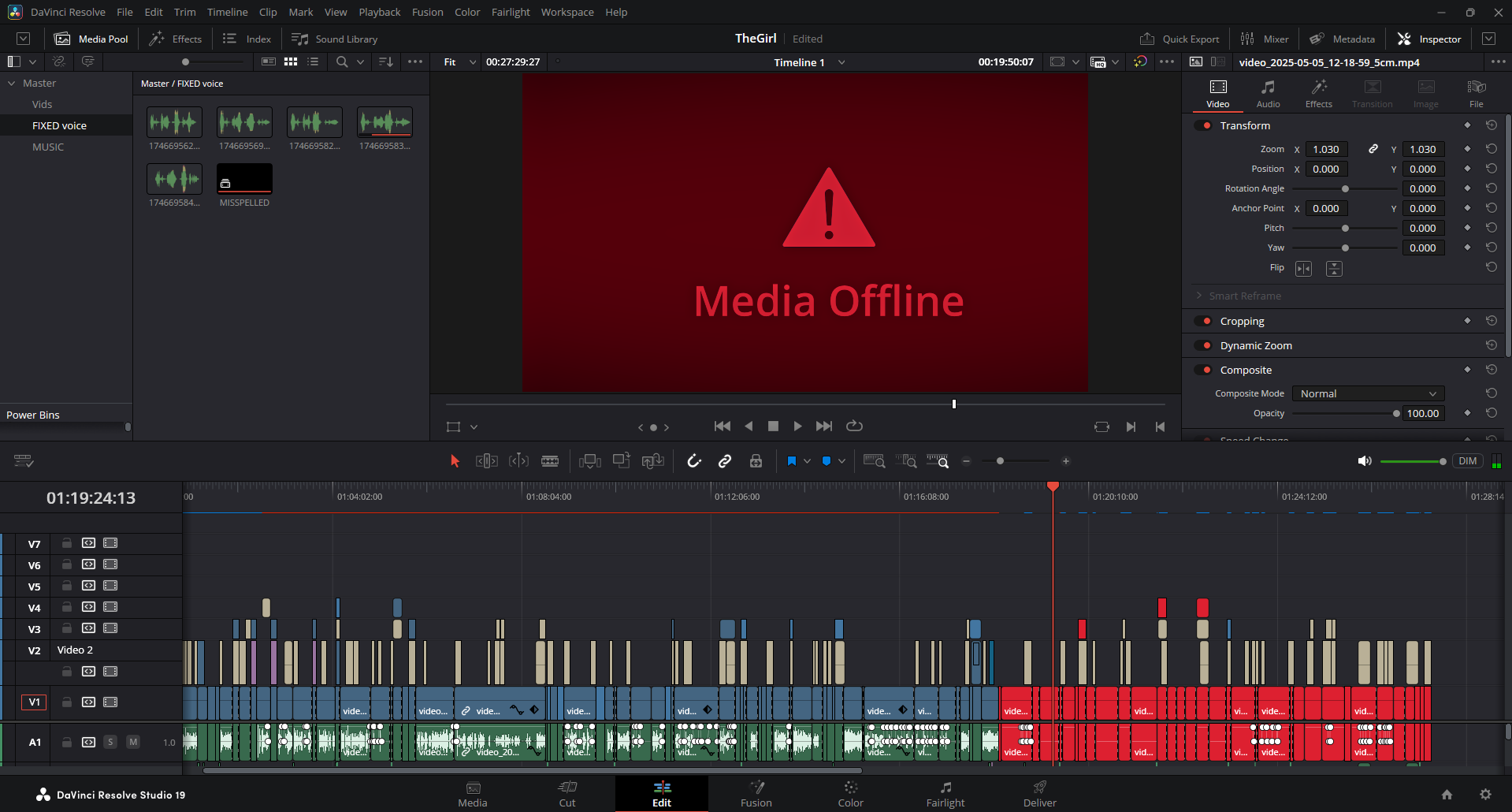Play in reverse button
The width and height of the screenshot is (1512, 812).
tap(749, 426)
